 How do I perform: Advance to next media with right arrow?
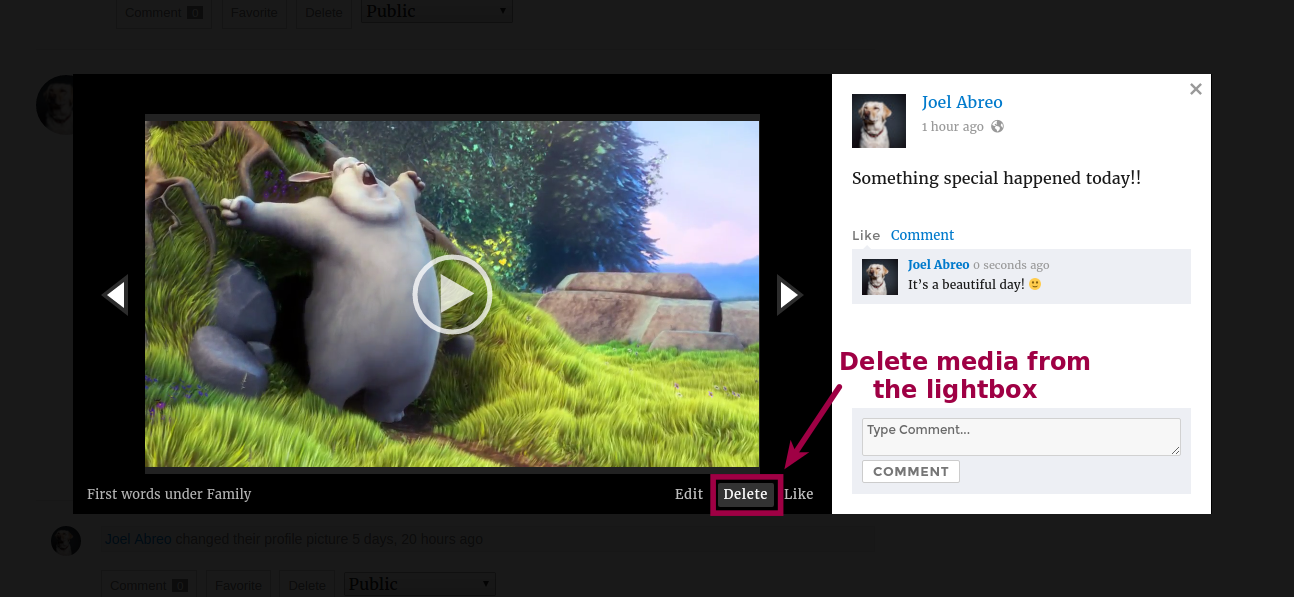point(789,295)
